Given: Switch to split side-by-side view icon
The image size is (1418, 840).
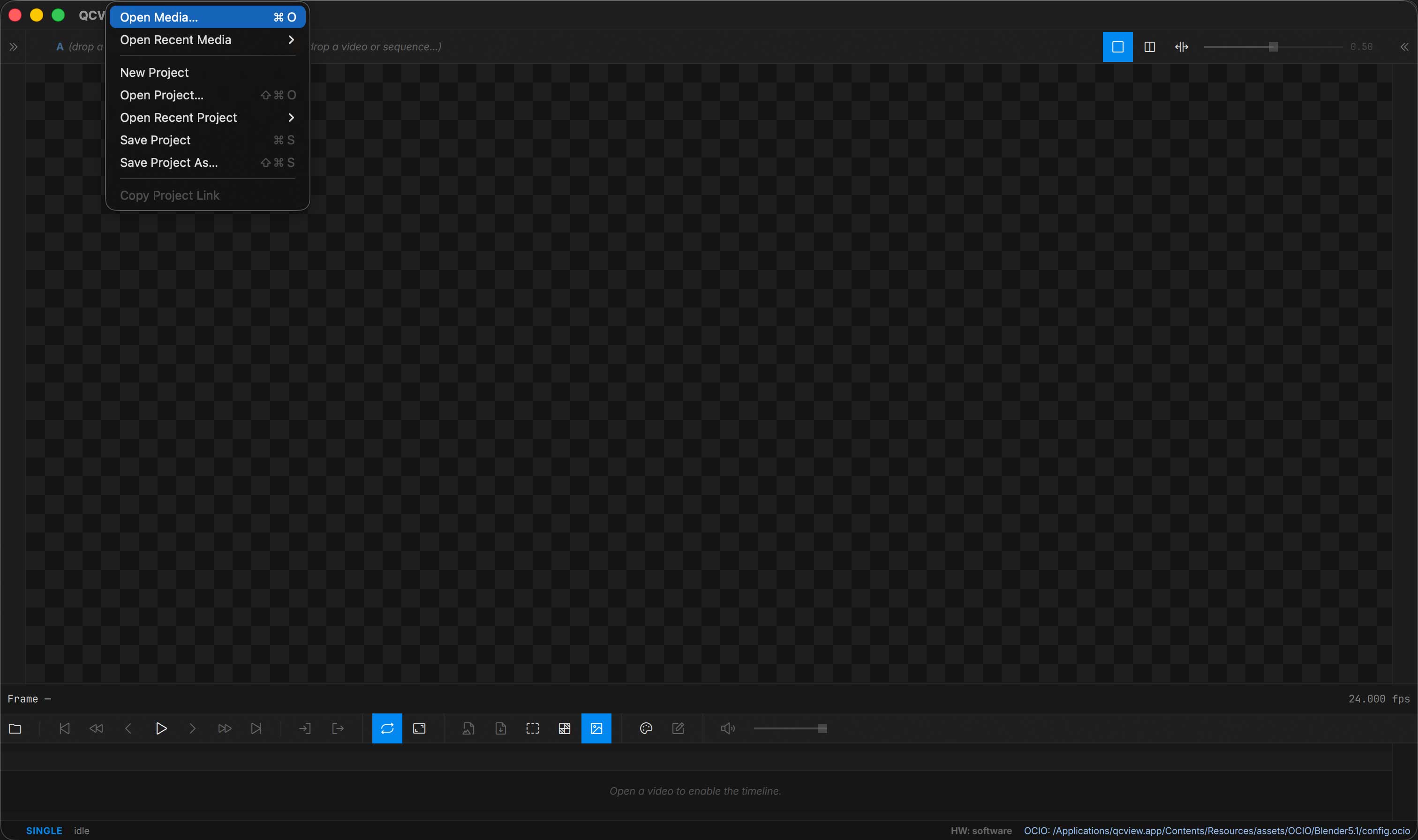Looking at the screenshot, I should [1150, 47].
